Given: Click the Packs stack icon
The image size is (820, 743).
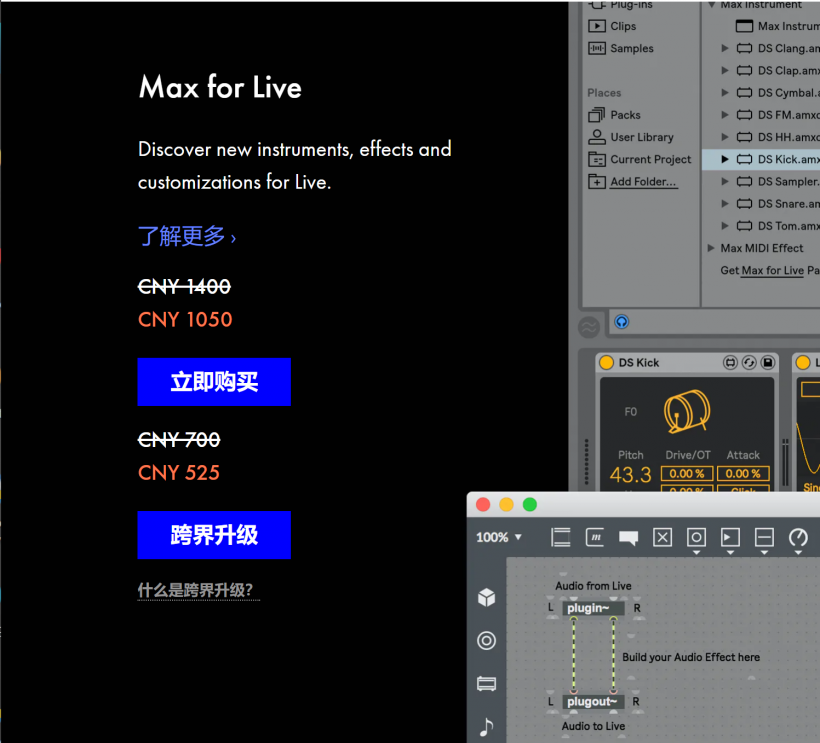Looking at the screenshot, I should point(597,115).
